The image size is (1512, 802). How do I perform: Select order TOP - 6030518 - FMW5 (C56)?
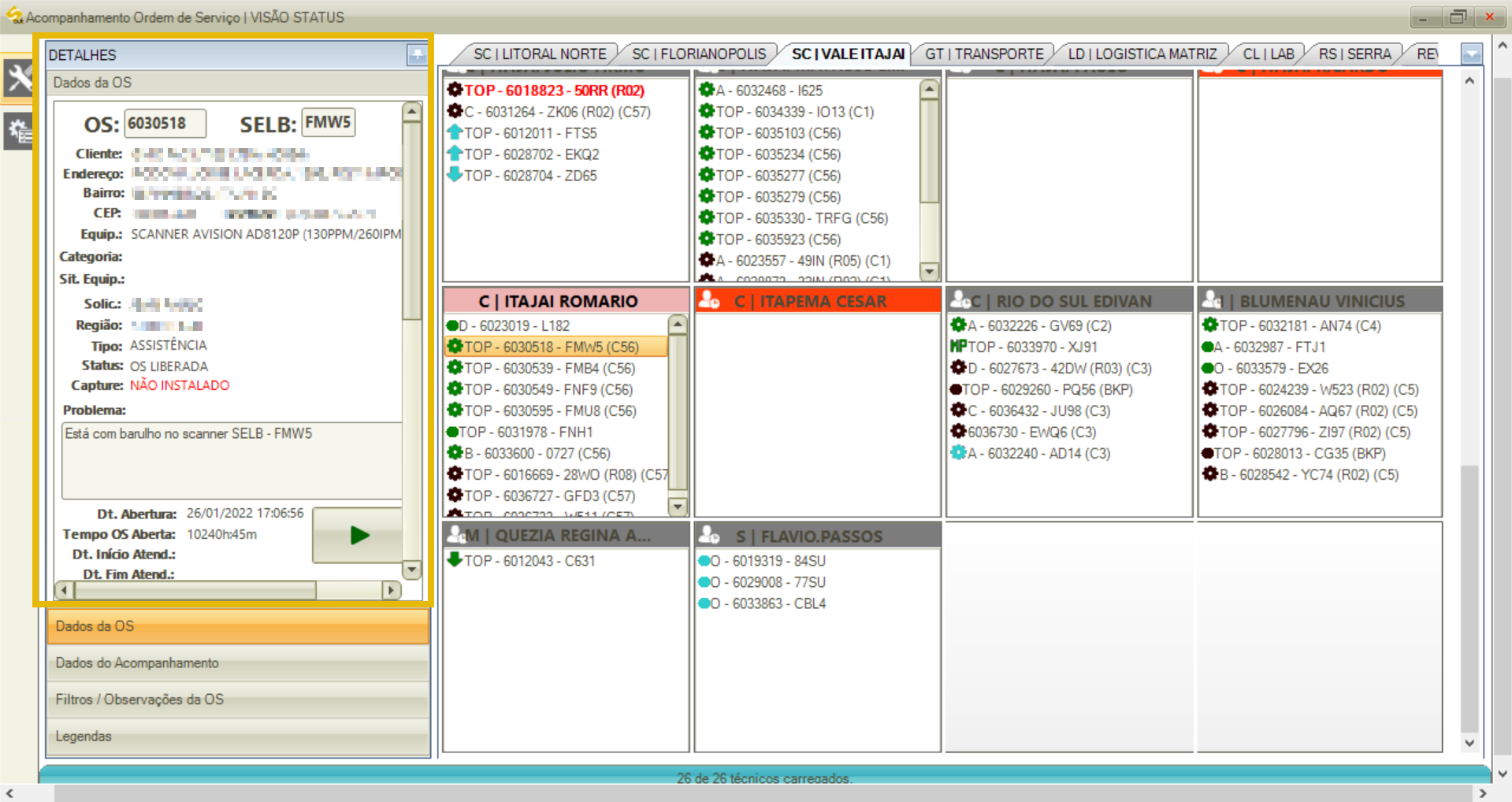point(556,347)
